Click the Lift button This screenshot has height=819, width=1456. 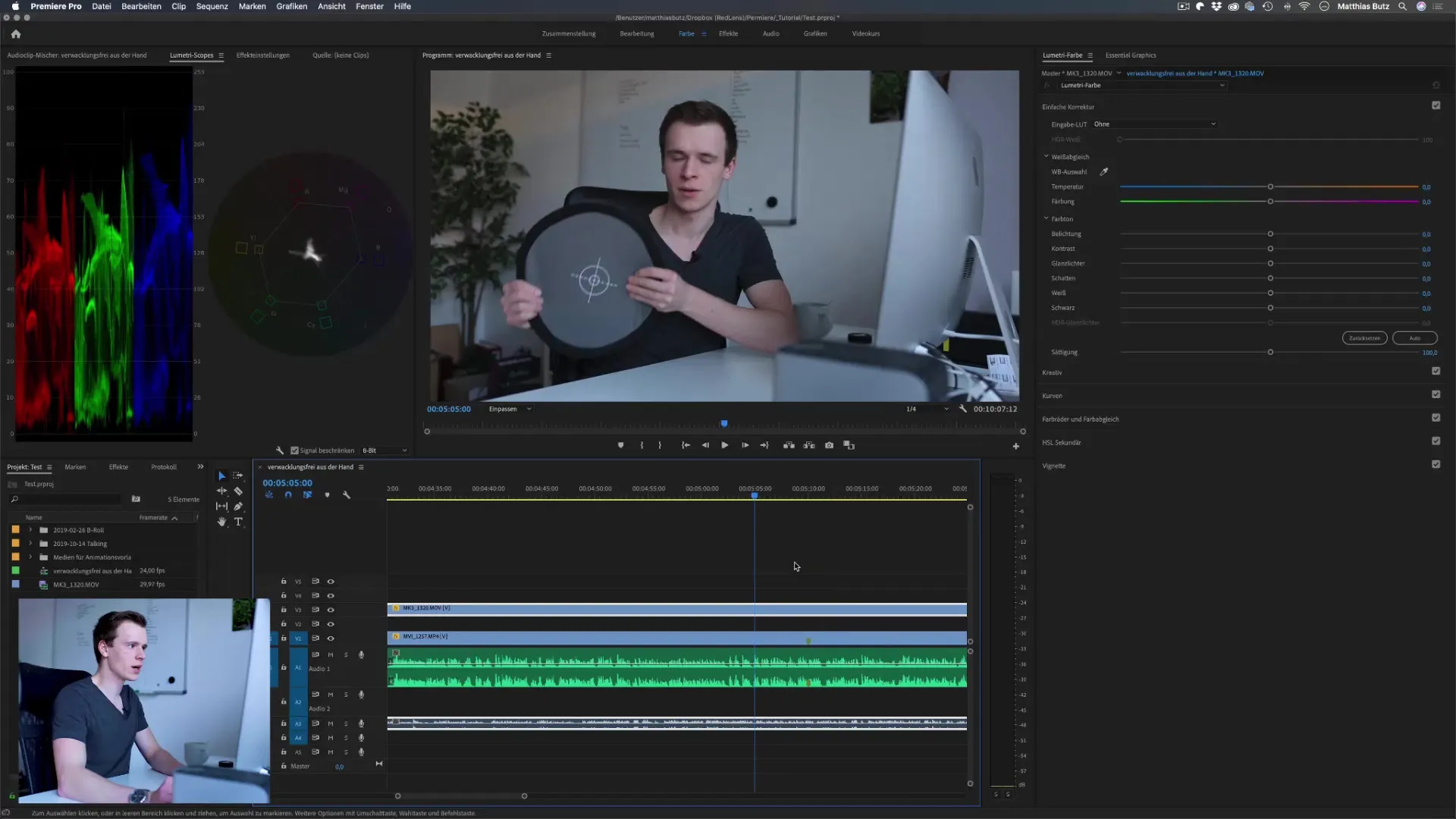789,446
